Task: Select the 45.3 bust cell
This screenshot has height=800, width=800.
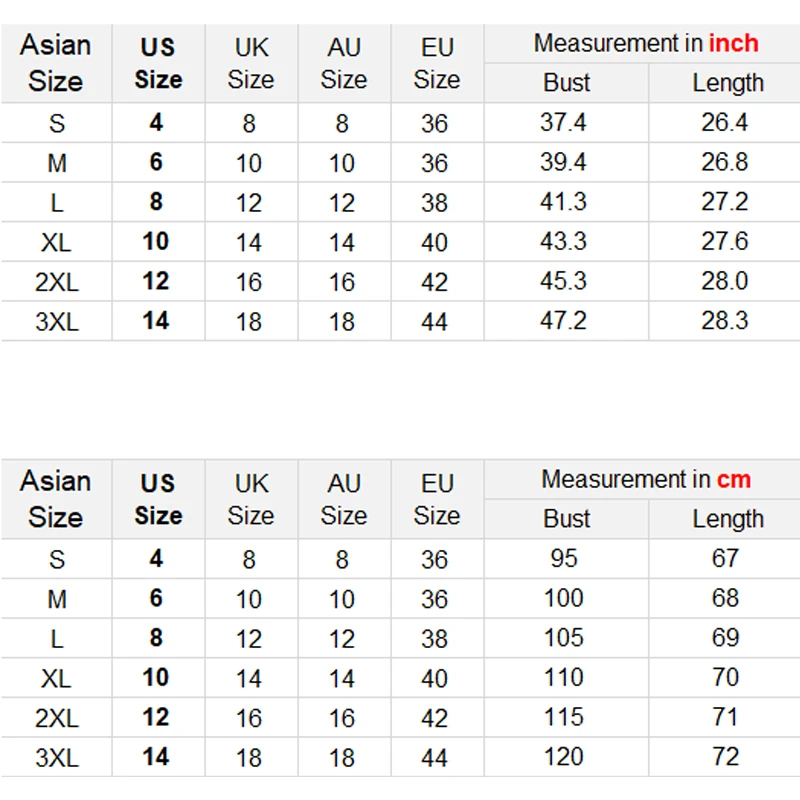Action: (563, 281)
